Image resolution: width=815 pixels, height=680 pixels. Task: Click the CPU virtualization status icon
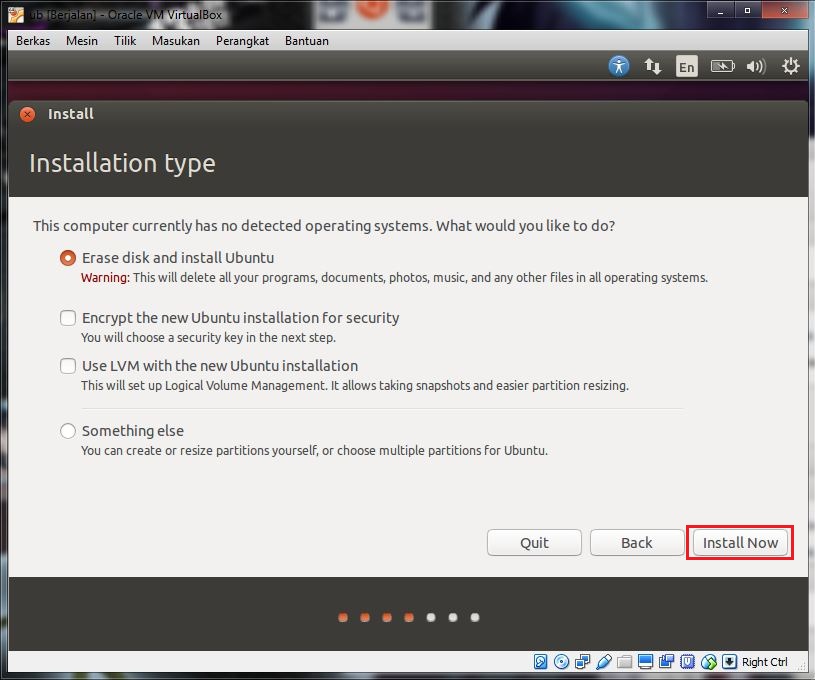click(x=687, y=661)
